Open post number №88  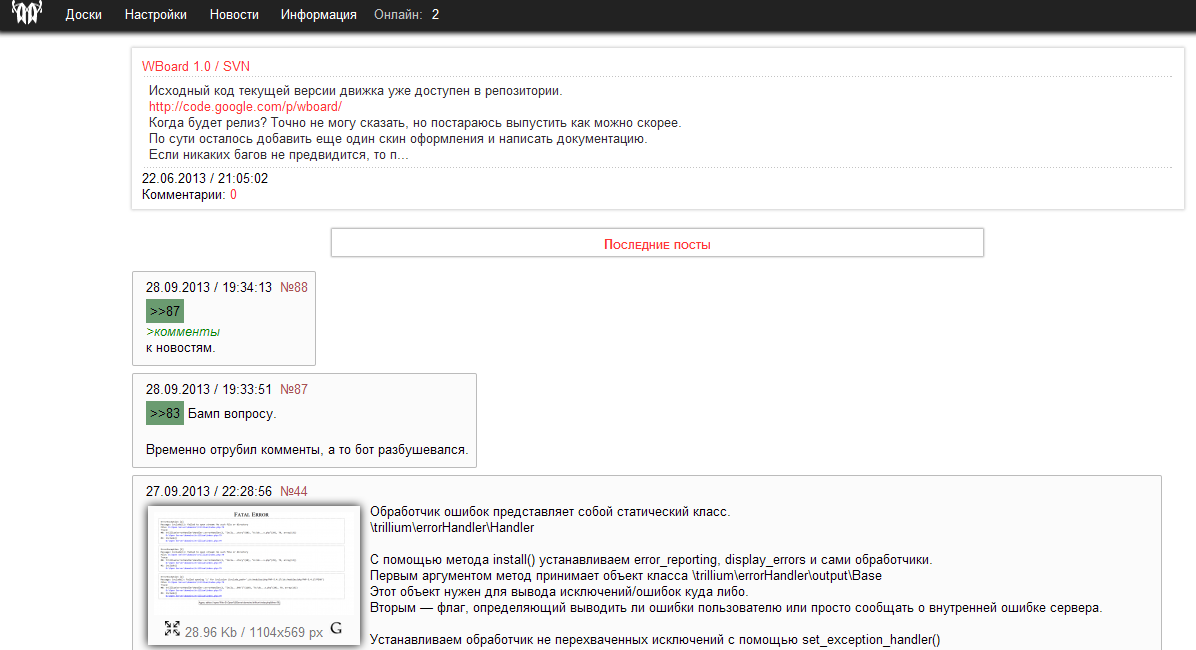(x=294, y=287)
